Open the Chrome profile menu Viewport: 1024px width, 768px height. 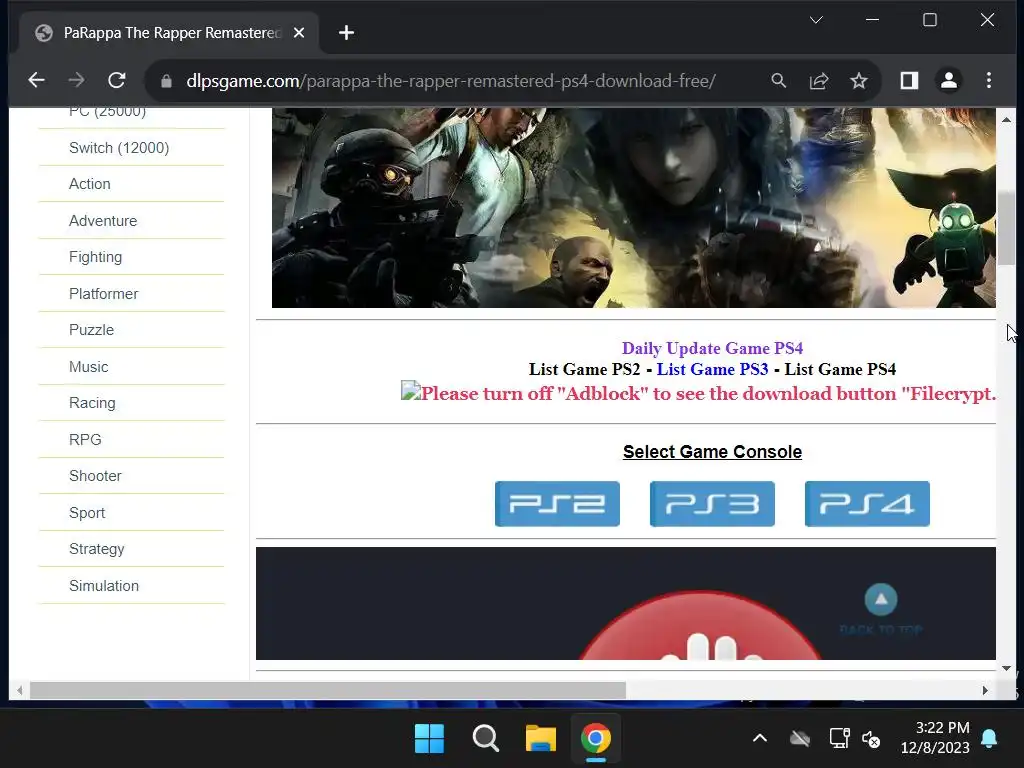[x=949, y=80]
